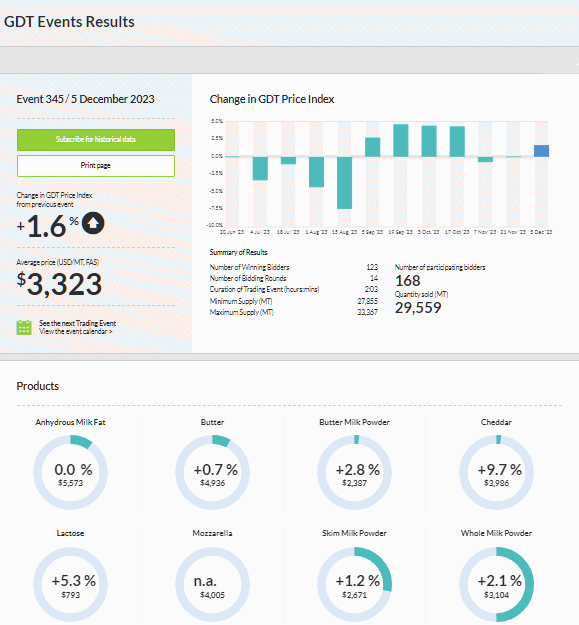The width and height of the screenshot is (579, 625).
Task: Click the 3 Oct '23 bar in chart
Action: pos(429,141)
